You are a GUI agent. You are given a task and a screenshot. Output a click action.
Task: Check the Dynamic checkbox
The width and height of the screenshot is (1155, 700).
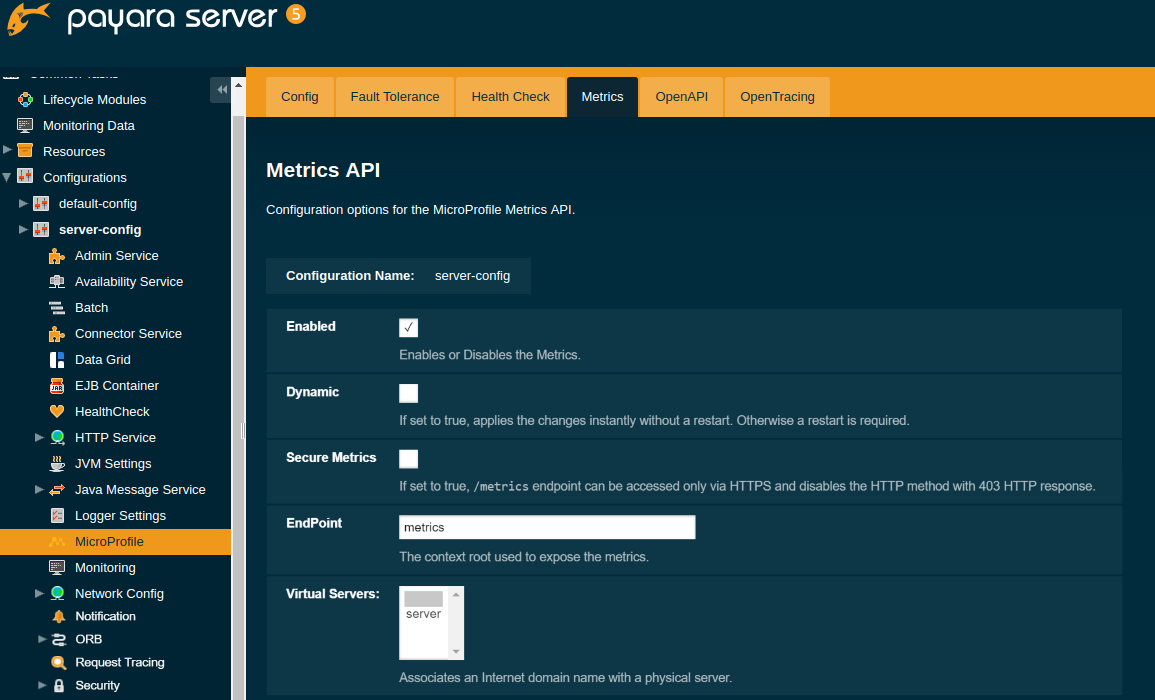pos(408,393)
